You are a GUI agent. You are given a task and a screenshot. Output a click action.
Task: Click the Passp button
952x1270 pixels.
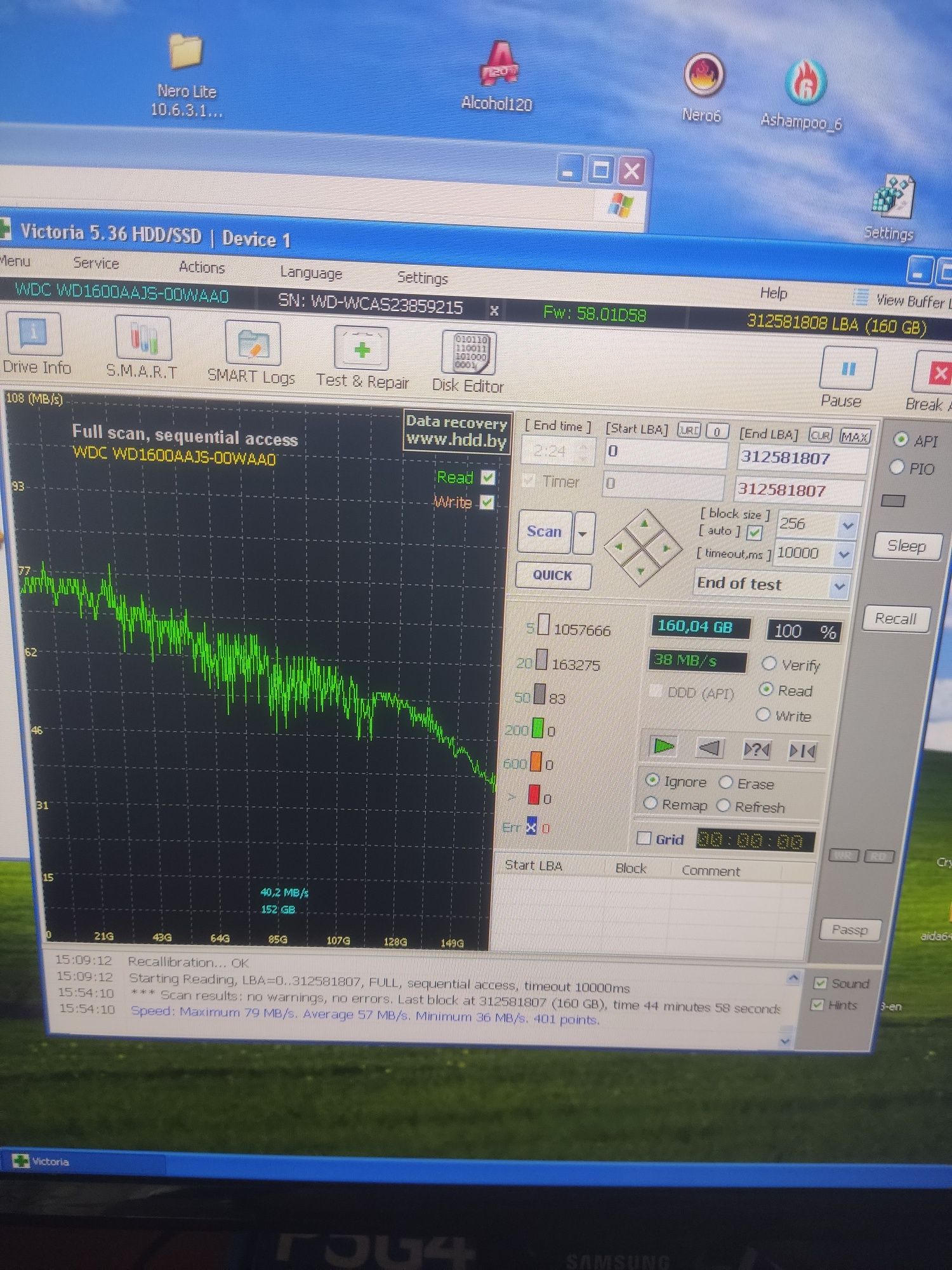click(849, 930)
